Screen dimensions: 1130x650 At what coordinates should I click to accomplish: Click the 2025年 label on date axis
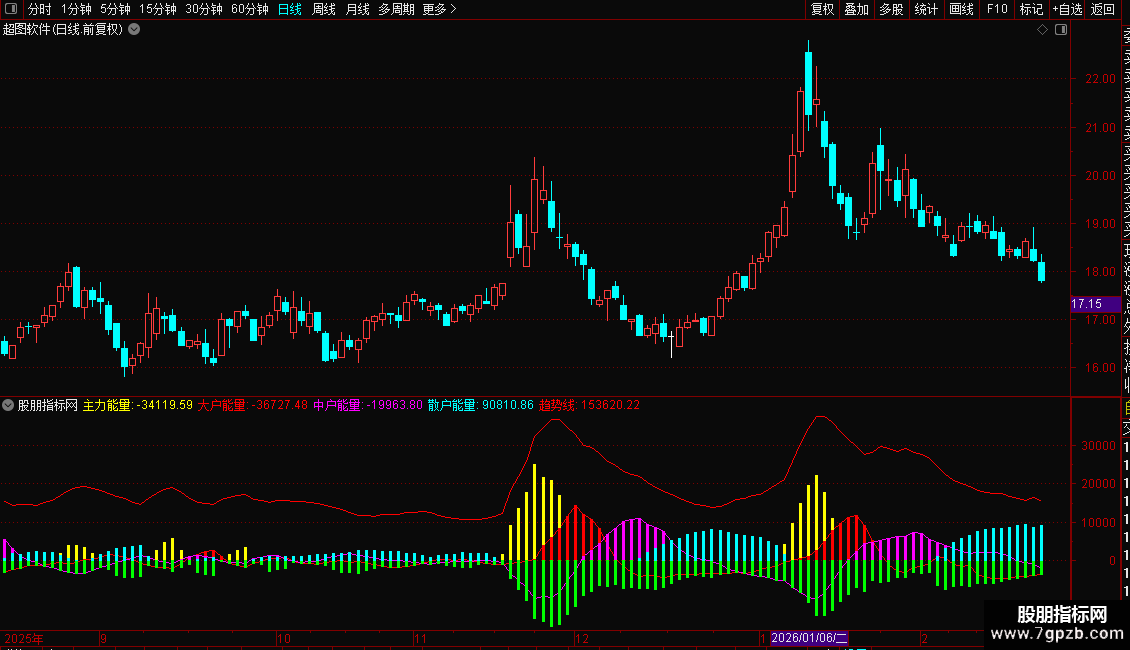point(24,638)
